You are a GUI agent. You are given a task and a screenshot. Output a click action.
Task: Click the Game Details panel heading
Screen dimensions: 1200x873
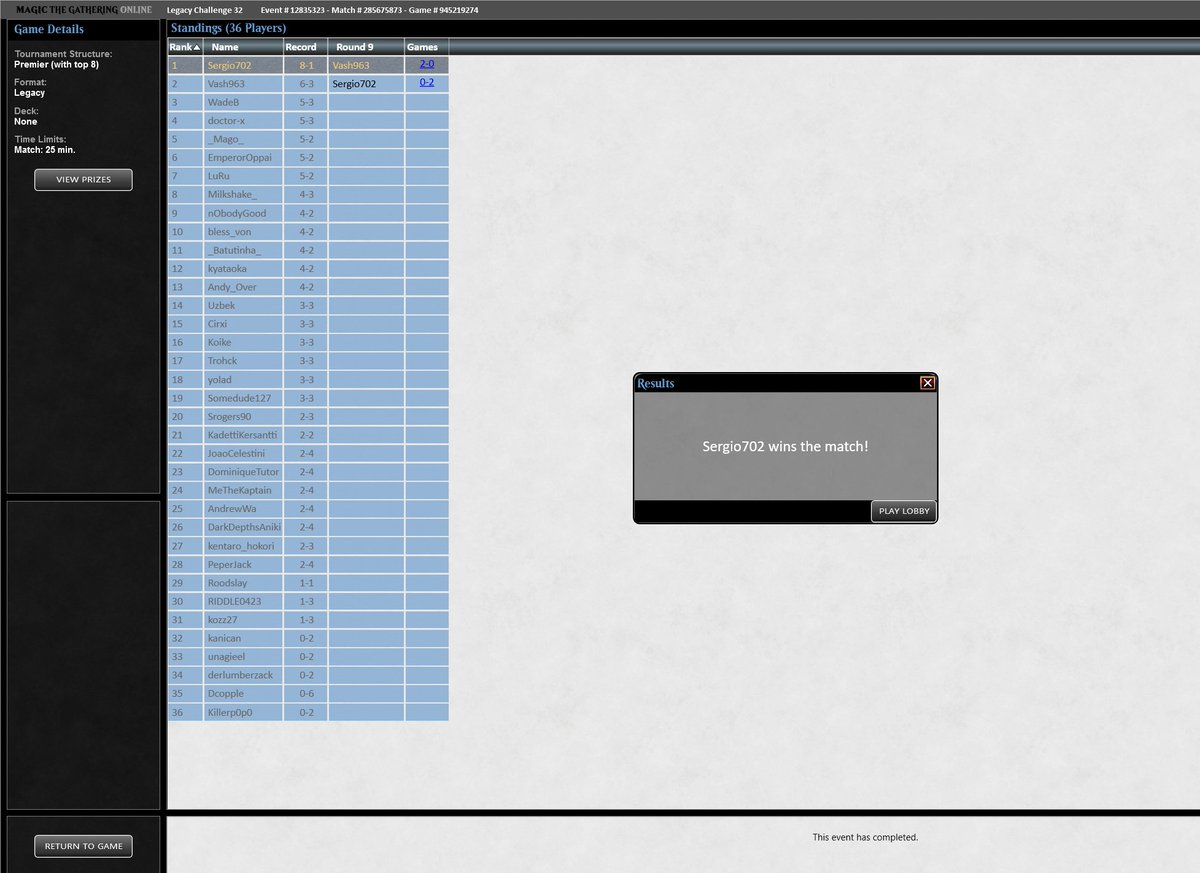point(49,29)
